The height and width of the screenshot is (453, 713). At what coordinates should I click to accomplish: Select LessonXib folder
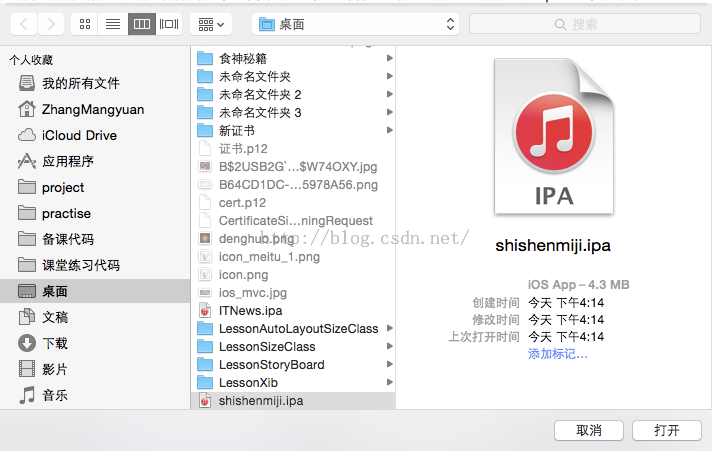pyautogui.click(x=293, y=383)
